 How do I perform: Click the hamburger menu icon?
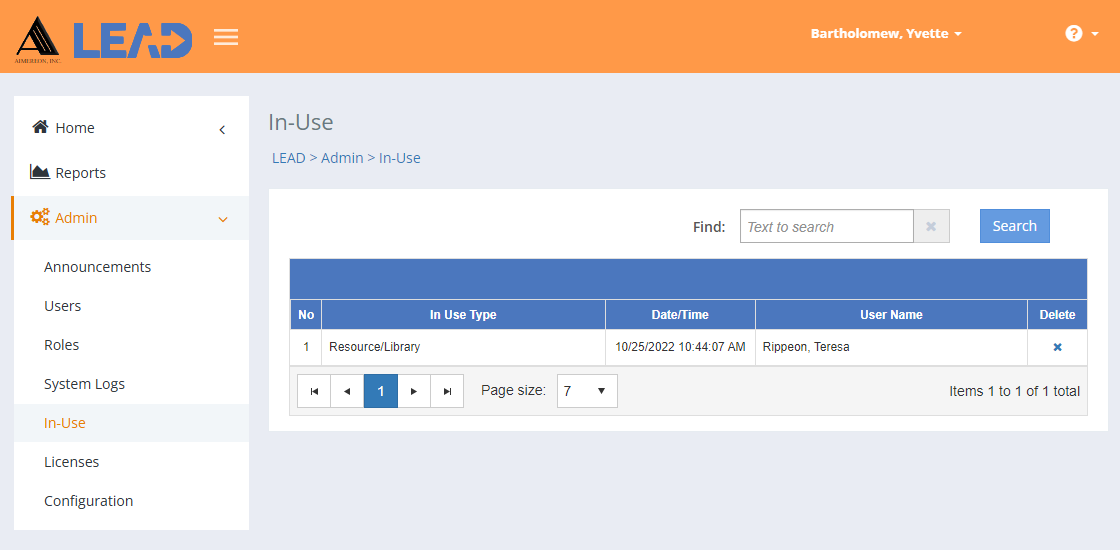[226, 37]
